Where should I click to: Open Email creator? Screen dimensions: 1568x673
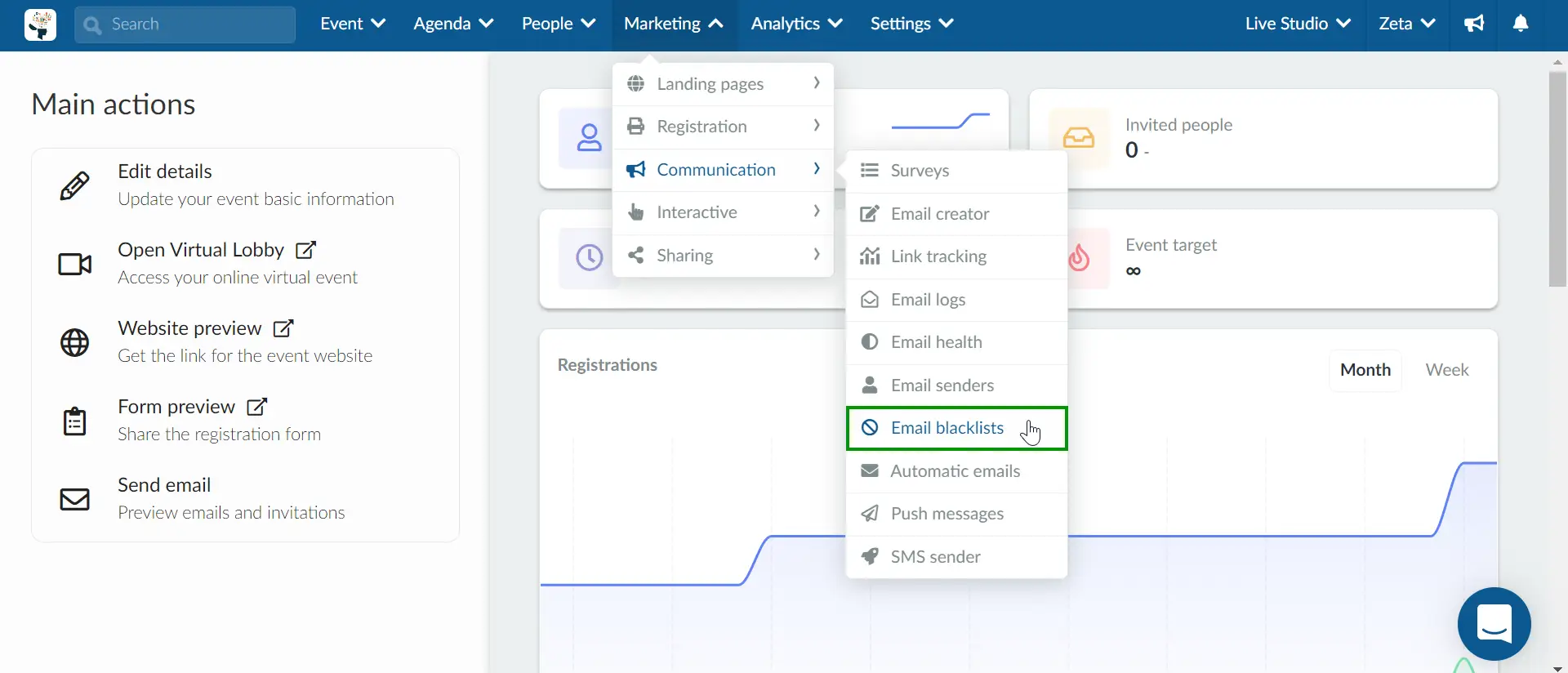(x=957, y=214)
